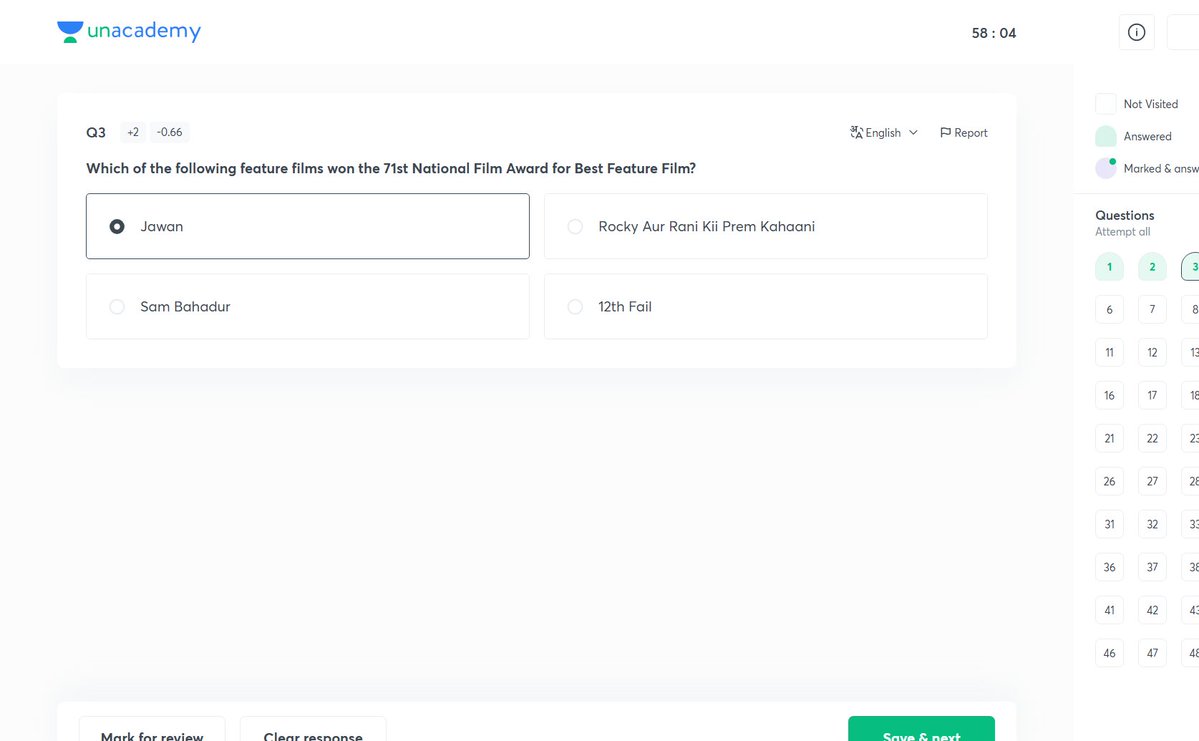
Task: Click the Report flag icon
Action: click(945, 132)
